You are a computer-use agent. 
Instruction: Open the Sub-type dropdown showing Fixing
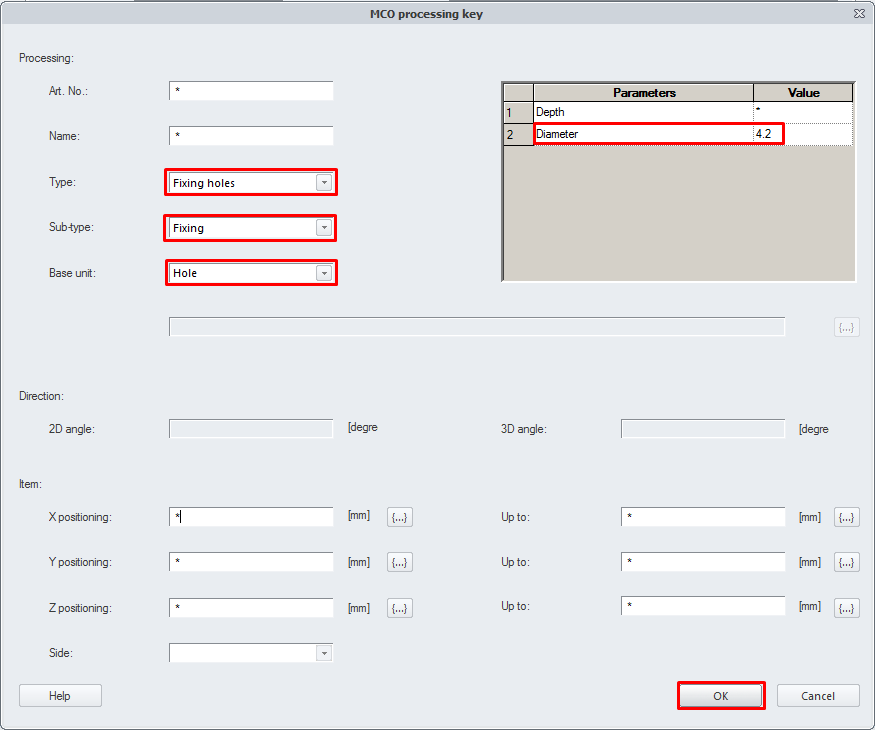click(323, 228)
